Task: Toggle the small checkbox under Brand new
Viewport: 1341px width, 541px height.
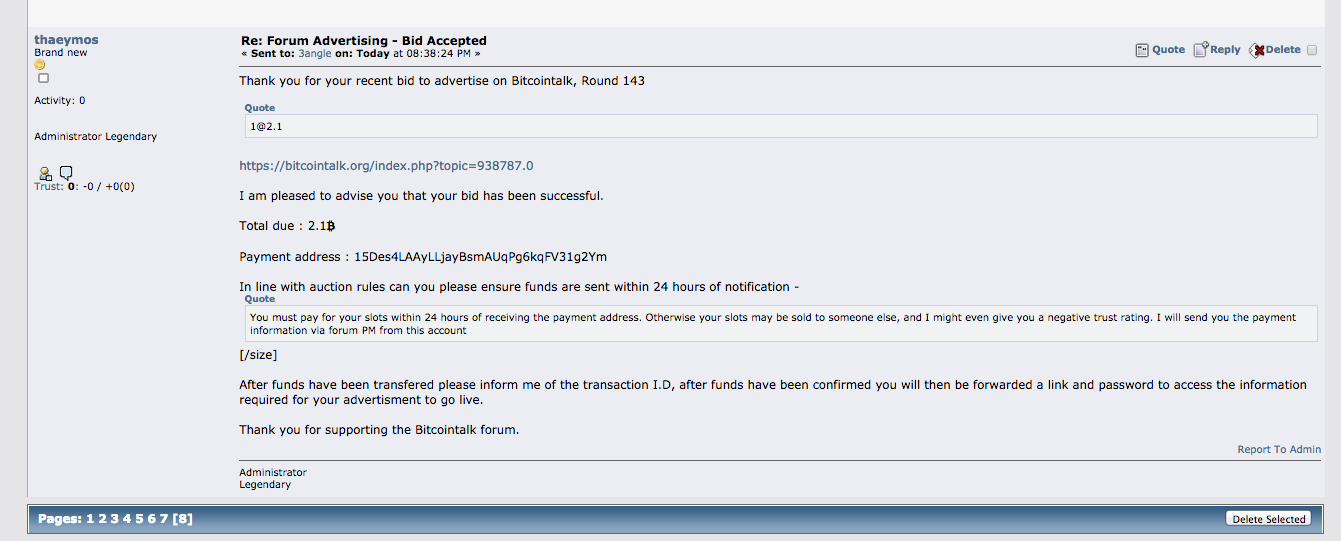Action: [43, 78]
